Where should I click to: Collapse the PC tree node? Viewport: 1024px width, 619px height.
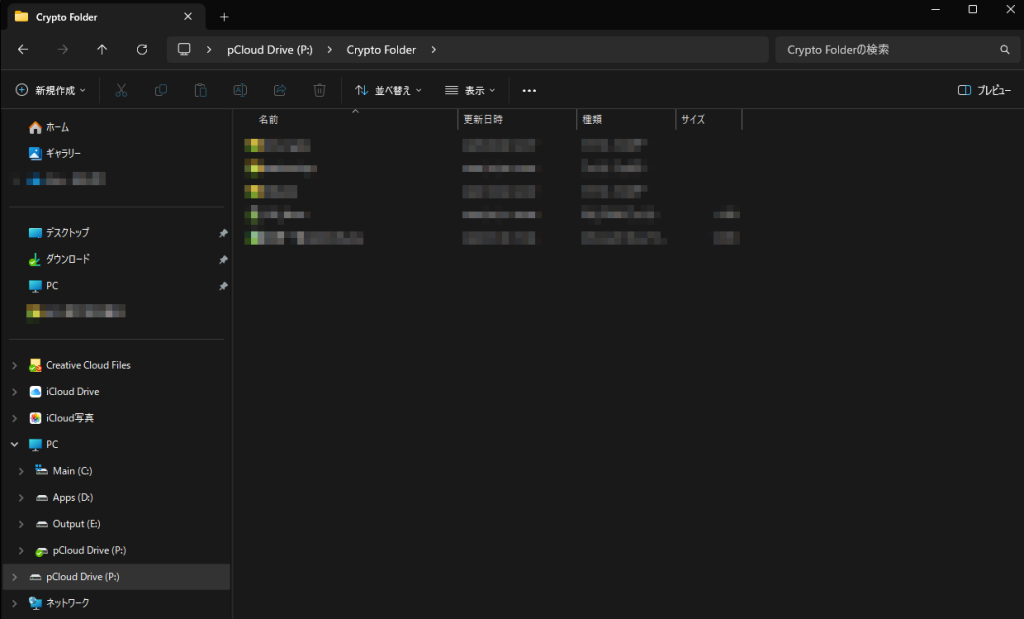pyautogui.click(x=14, y=445)
